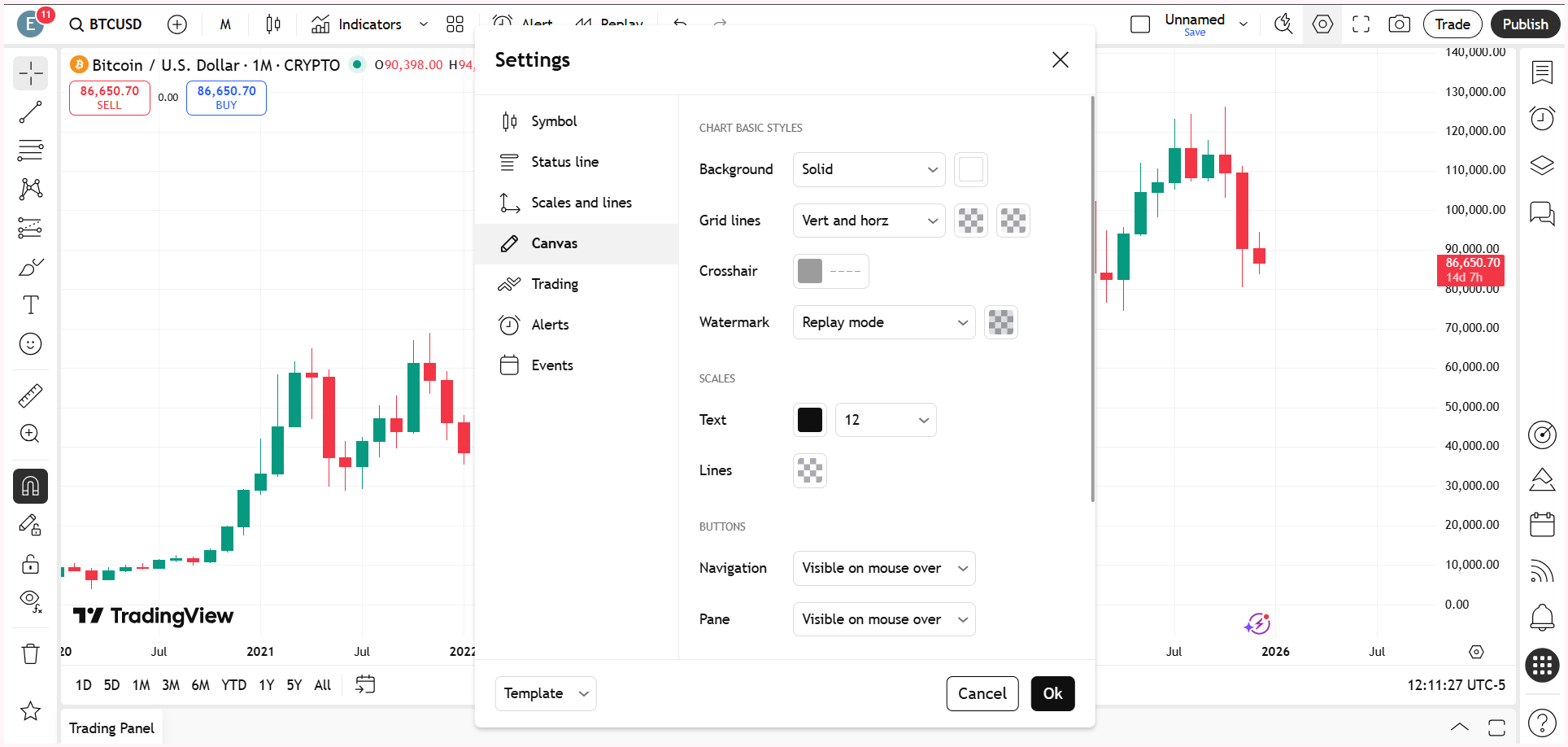Open the Object Tree panel on the right
Image resolution: width=1568 pixels, height=747 pixels.
tap(1541, 165)
